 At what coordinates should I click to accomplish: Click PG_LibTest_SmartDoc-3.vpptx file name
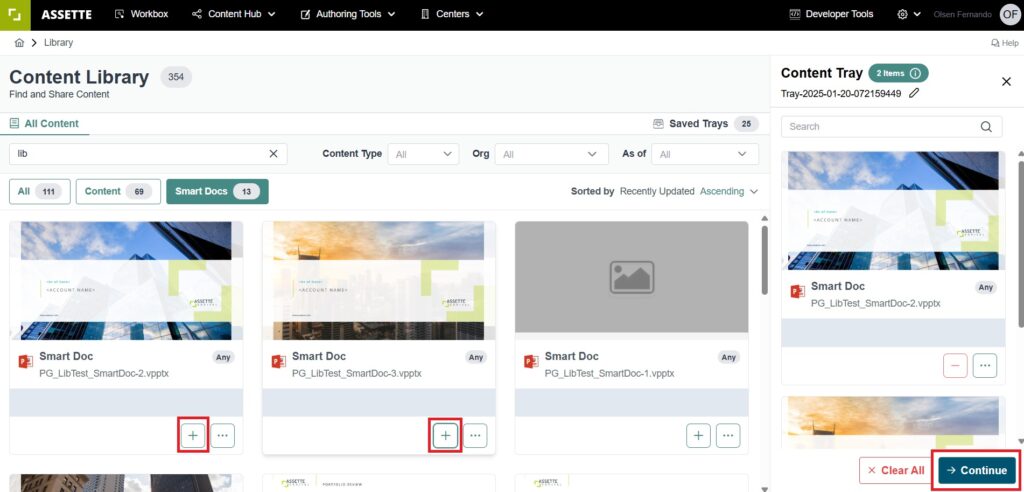coord(357,374)
